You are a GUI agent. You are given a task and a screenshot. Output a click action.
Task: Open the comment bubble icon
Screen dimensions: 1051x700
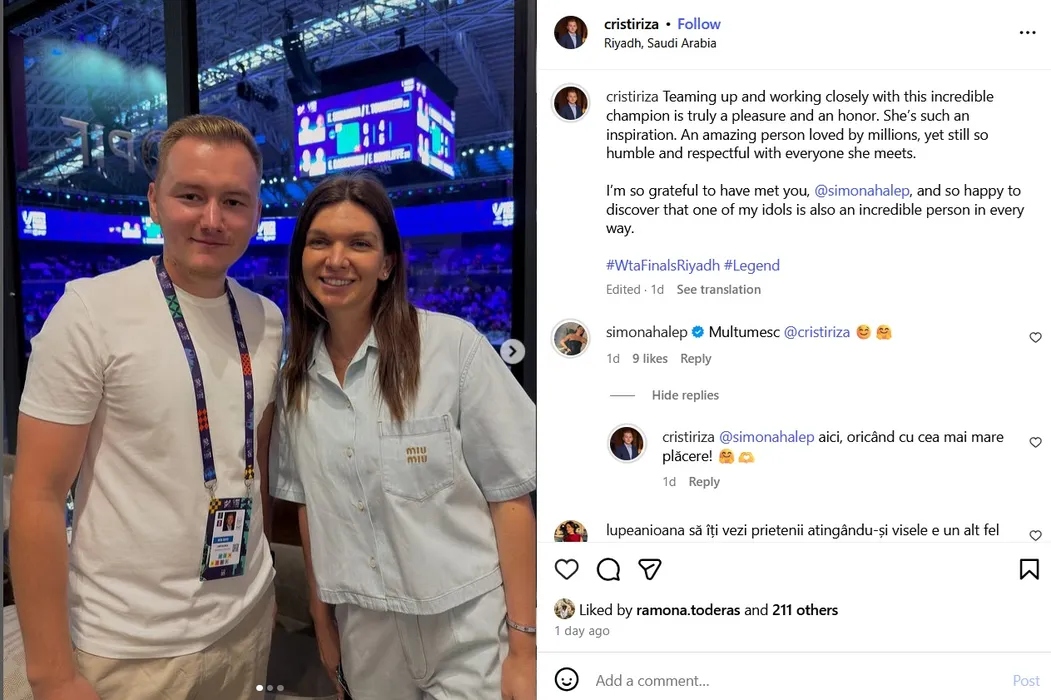tap(608, 569)
